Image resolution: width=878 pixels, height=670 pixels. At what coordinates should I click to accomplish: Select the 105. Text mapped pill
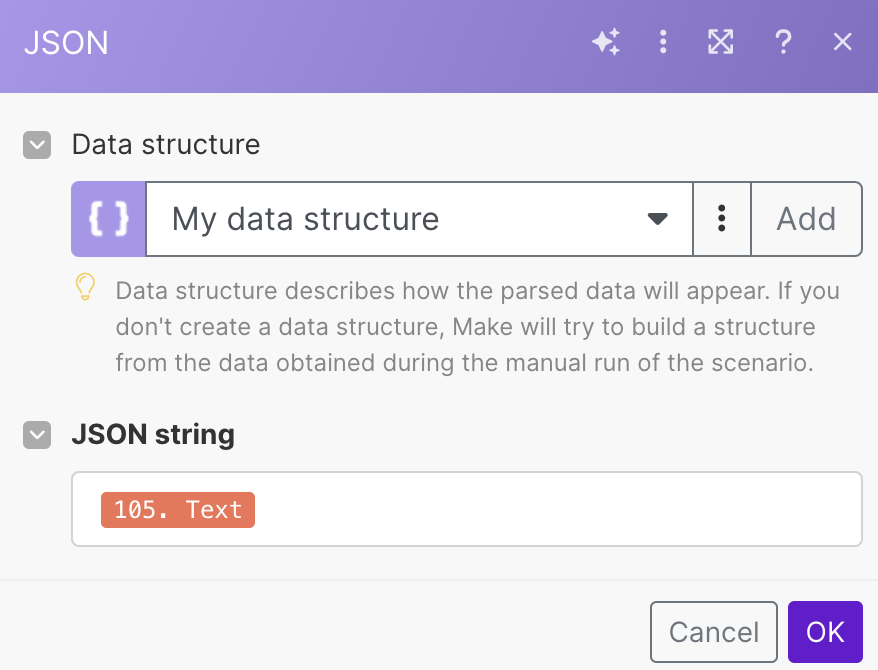(x=178, y=509)
